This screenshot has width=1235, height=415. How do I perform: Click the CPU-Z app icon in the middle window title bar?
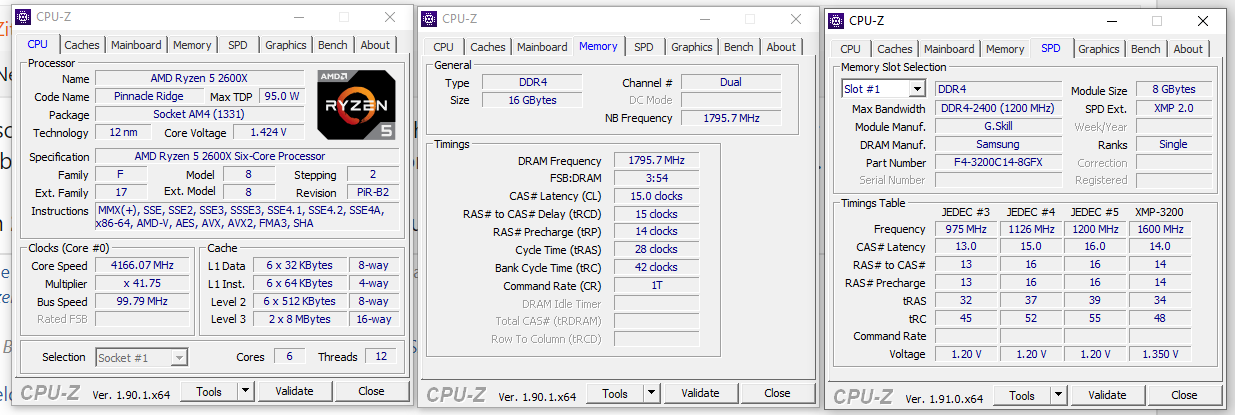pyautogui.click(x=429, y=18)
